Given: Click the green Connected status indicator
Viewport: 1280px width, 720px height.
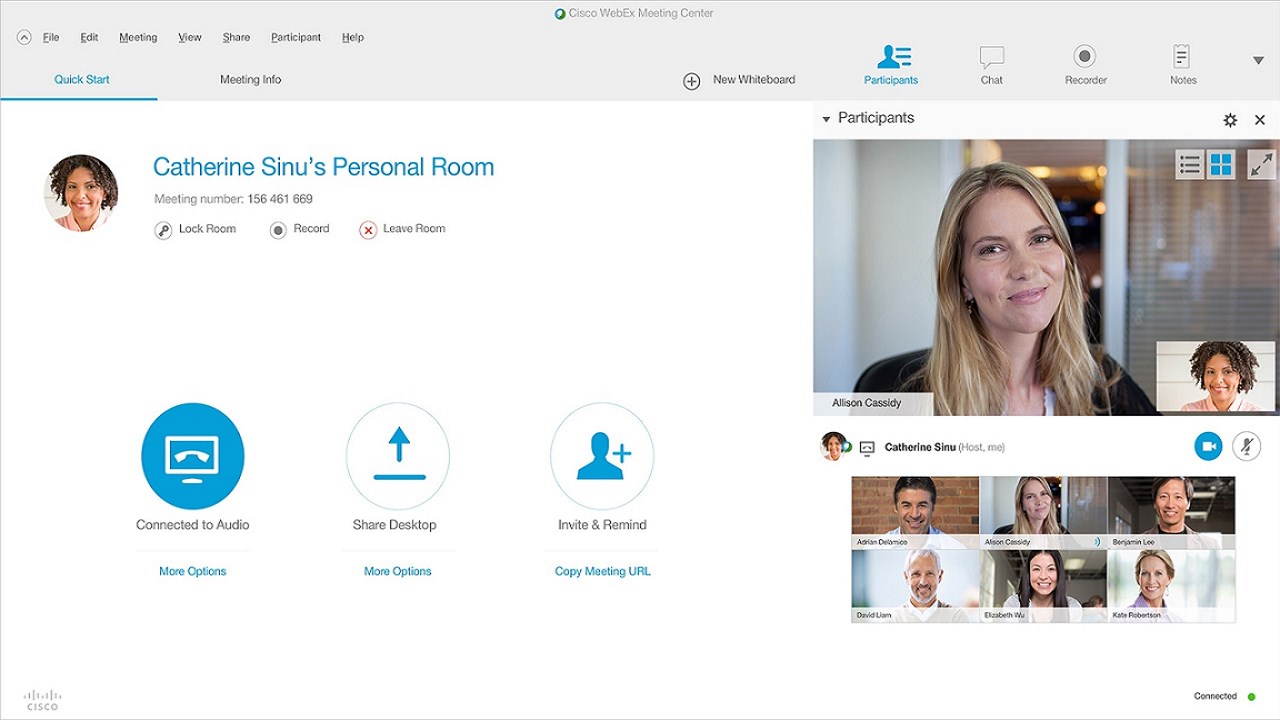Looking at the screenshot, I should pos(1251,696).
